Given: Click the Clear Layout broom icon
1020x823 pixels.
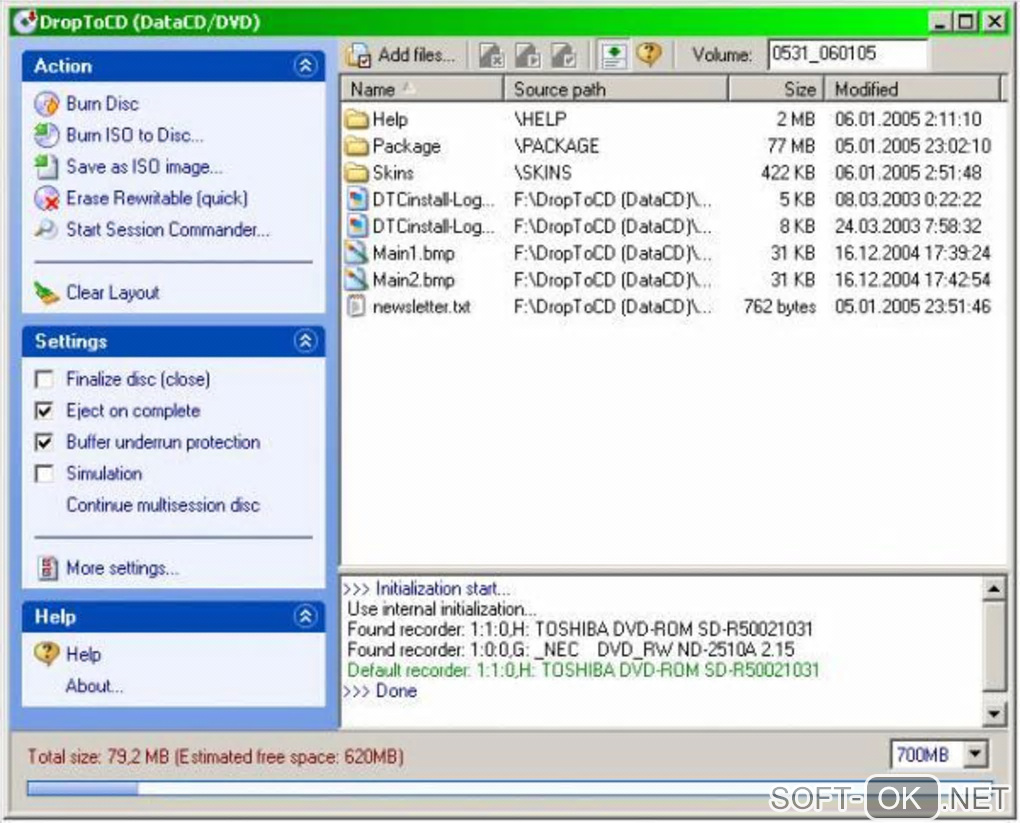Looking at the screenshot, I should tap(47, 293).
